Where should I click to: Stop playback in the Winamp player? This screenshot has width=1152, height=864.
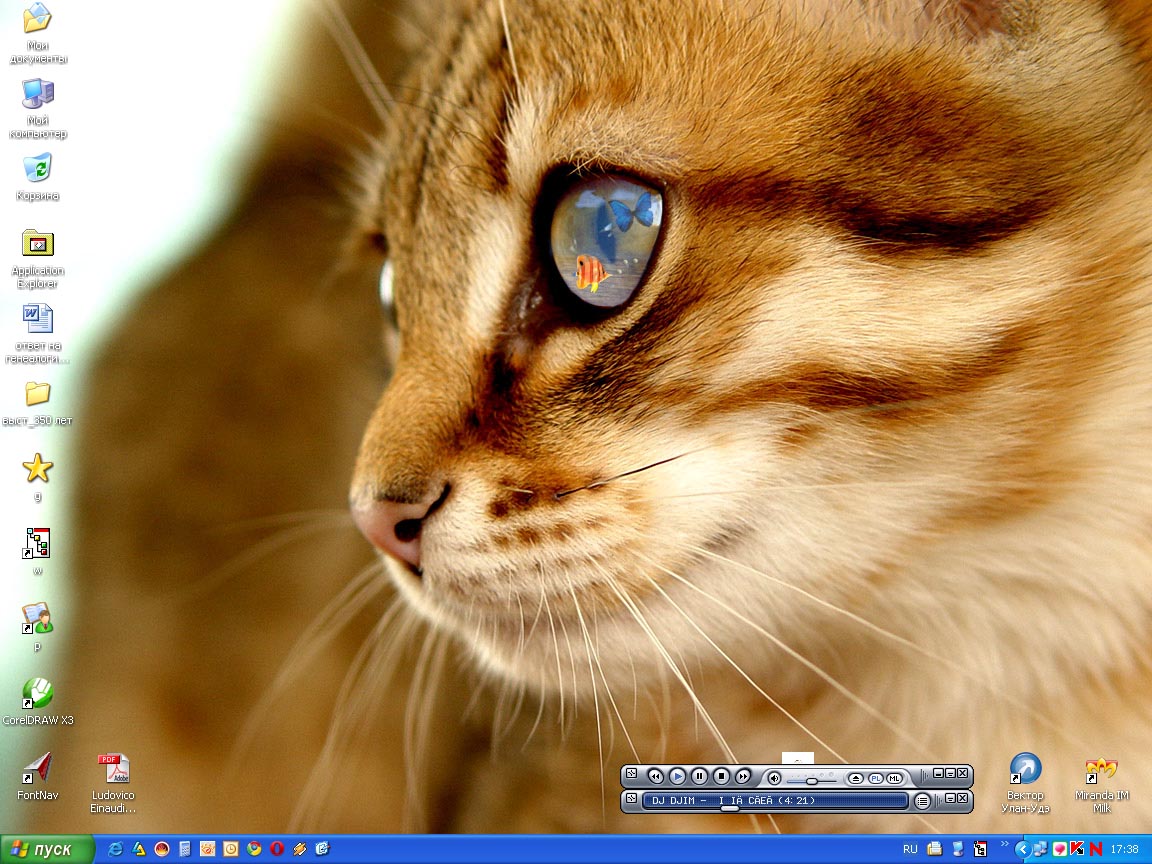721,776
